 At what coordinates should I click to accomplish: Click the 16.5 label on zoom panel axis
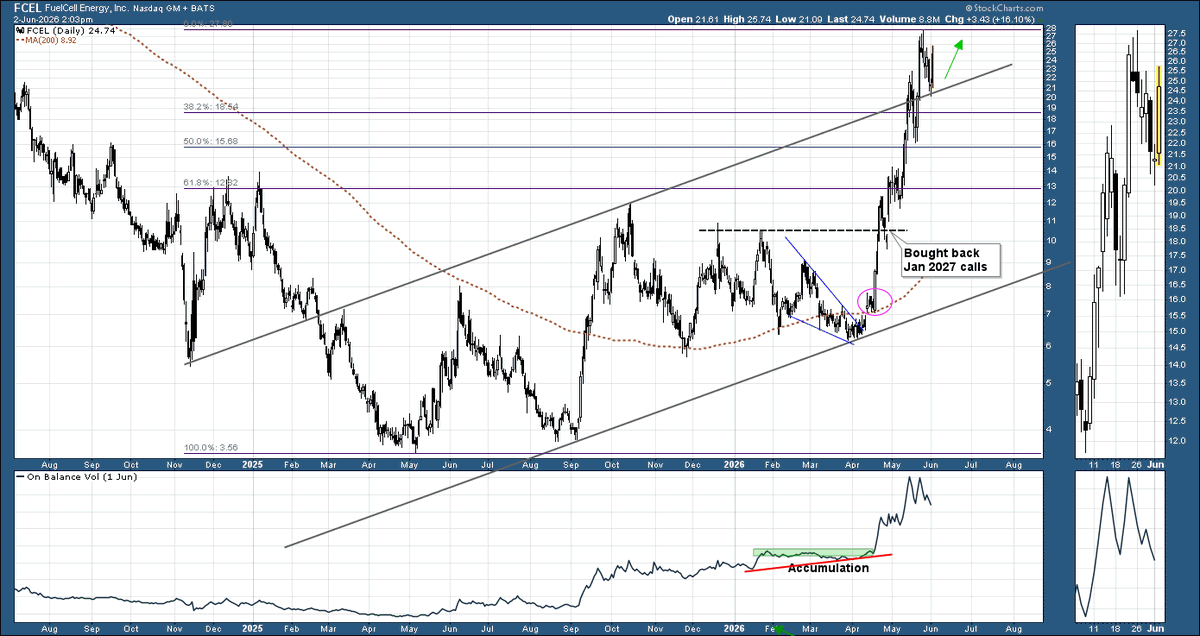tap(1177, 285)
